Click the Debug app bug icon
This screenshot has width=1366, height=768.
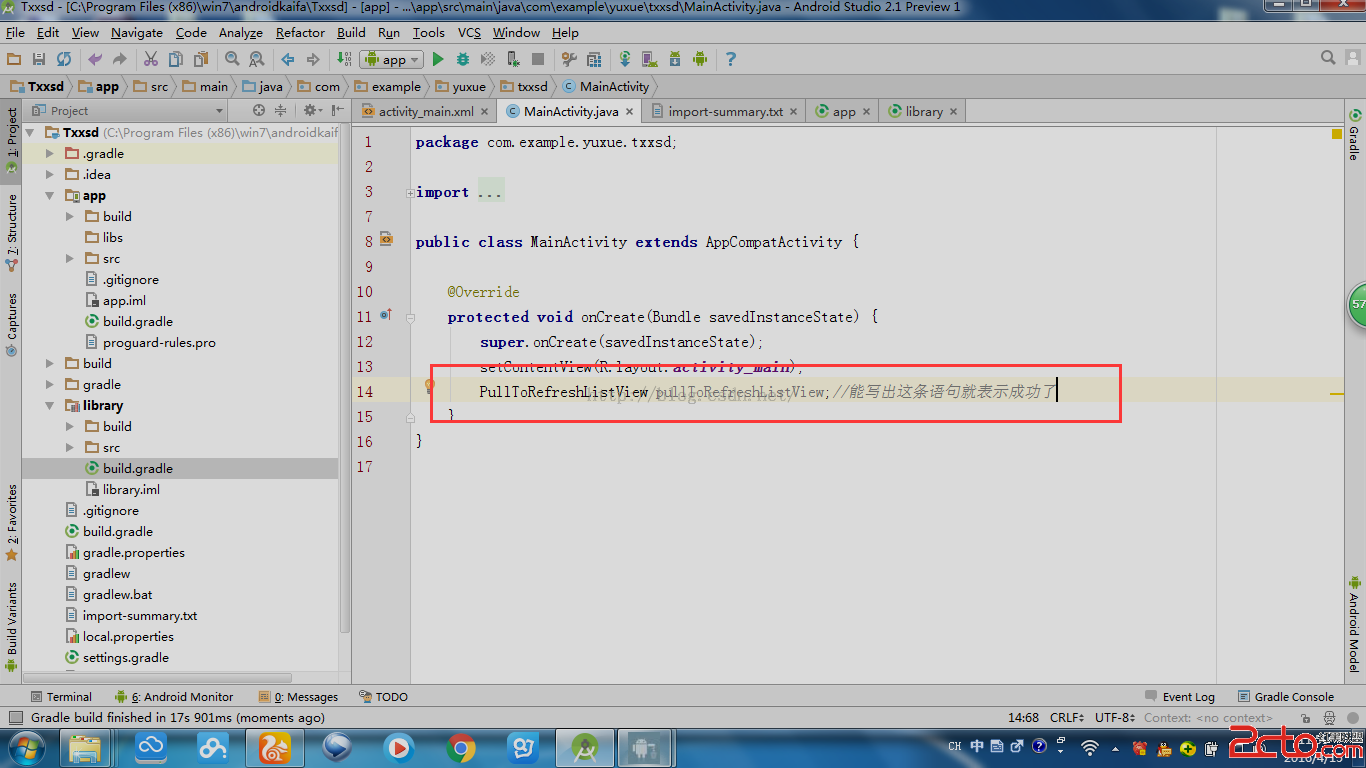(463, 60)
